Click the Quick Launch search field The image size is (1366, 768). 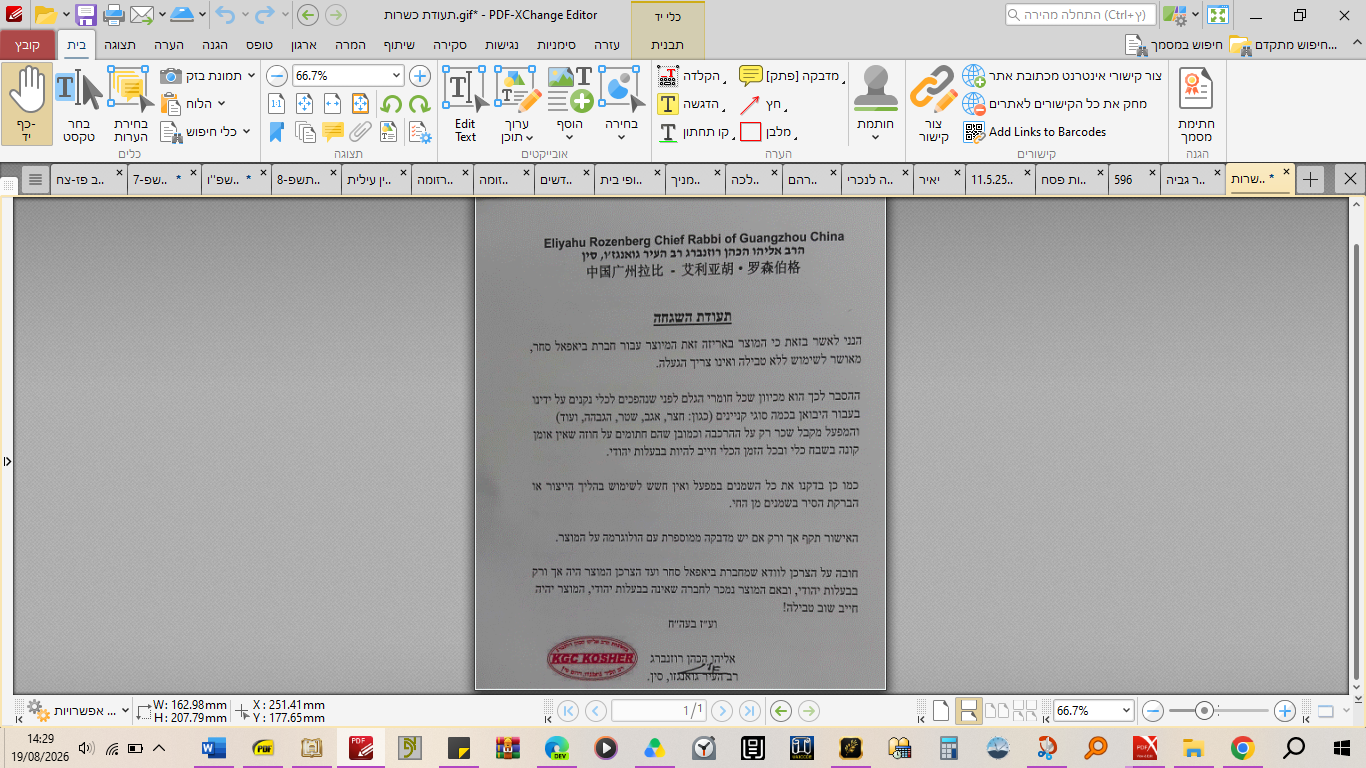(x=1080, y=15)
